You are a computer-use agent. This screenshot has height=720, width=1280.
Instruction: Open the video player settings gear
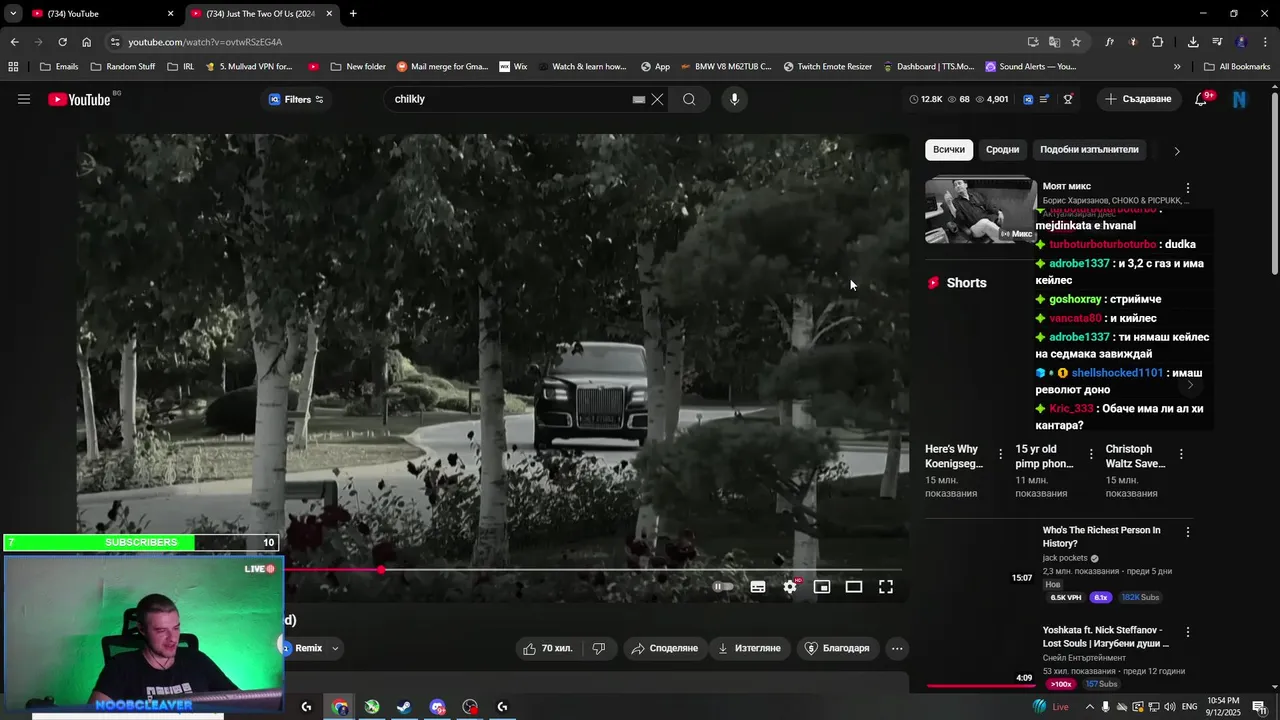point(790,587)
